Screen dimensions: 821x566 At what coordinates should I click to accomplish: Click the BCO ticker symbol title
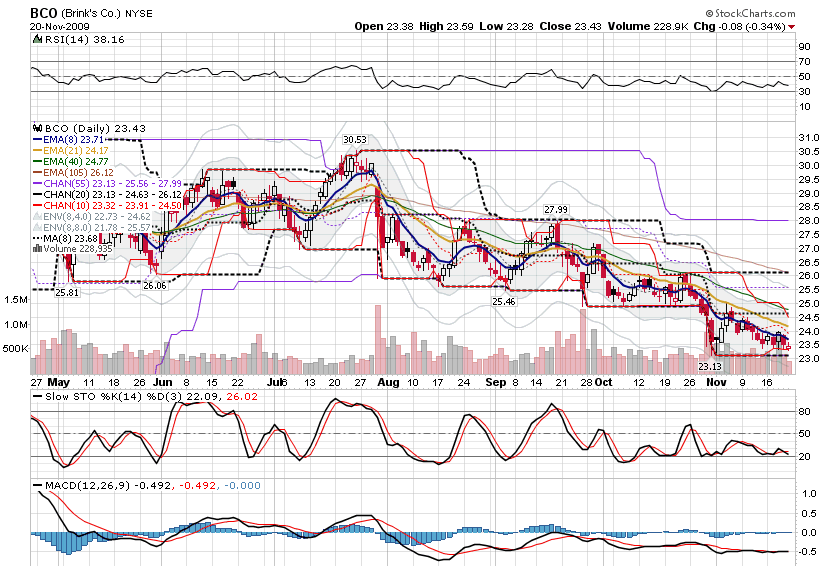pyautogui.click(x=43, y=13)
